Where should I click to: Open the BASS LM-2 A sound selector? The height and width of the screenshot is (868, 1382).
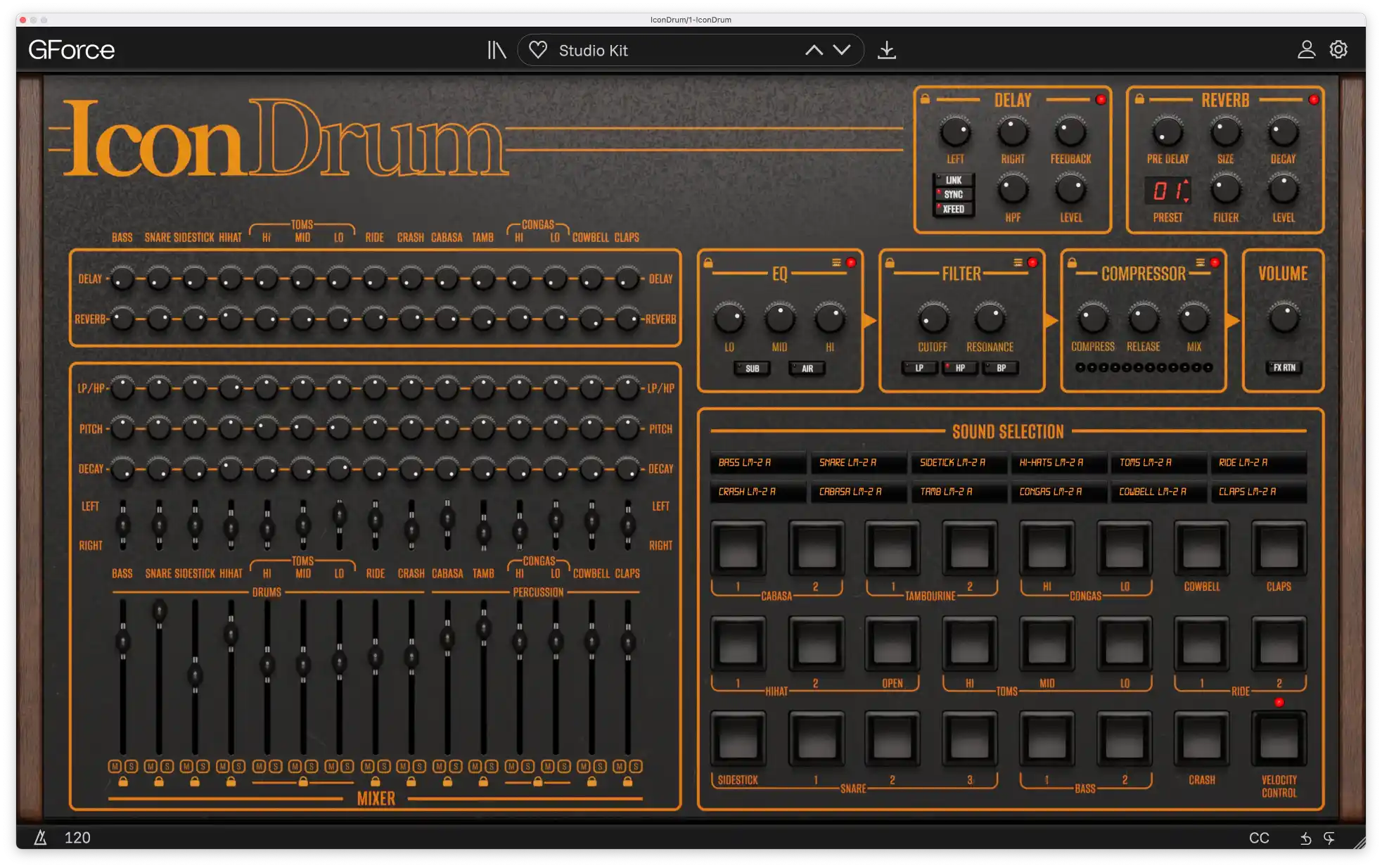(x=758, y=462)
